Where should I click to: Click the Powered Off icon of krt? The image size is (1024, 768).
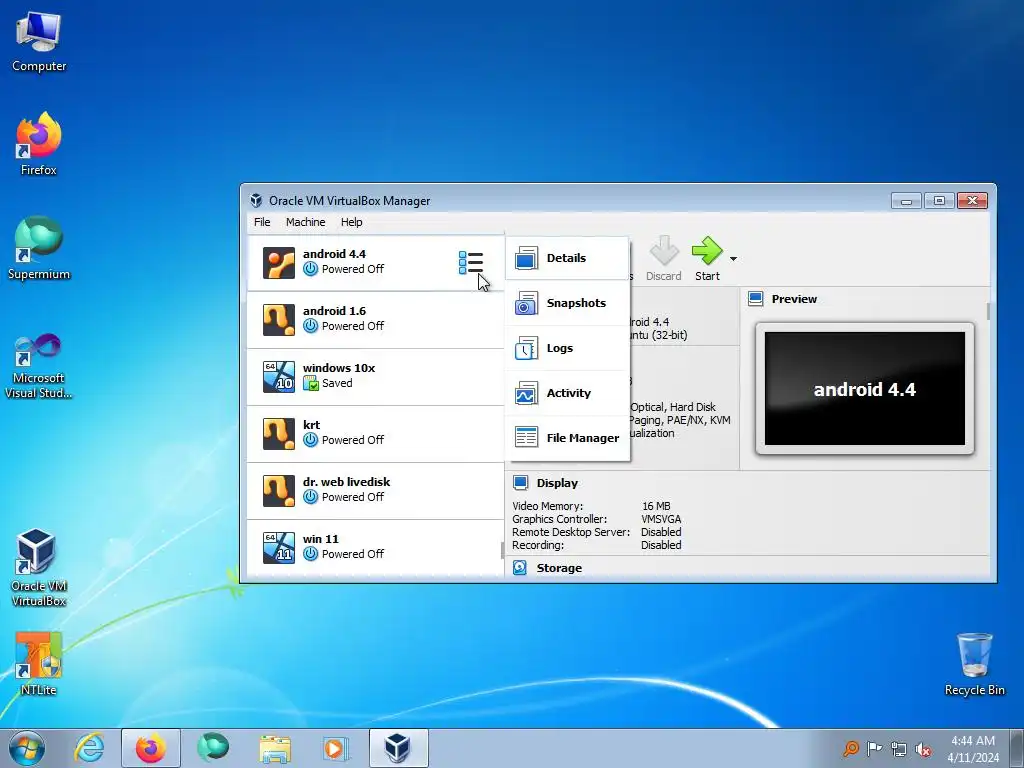tap(311, 440)
